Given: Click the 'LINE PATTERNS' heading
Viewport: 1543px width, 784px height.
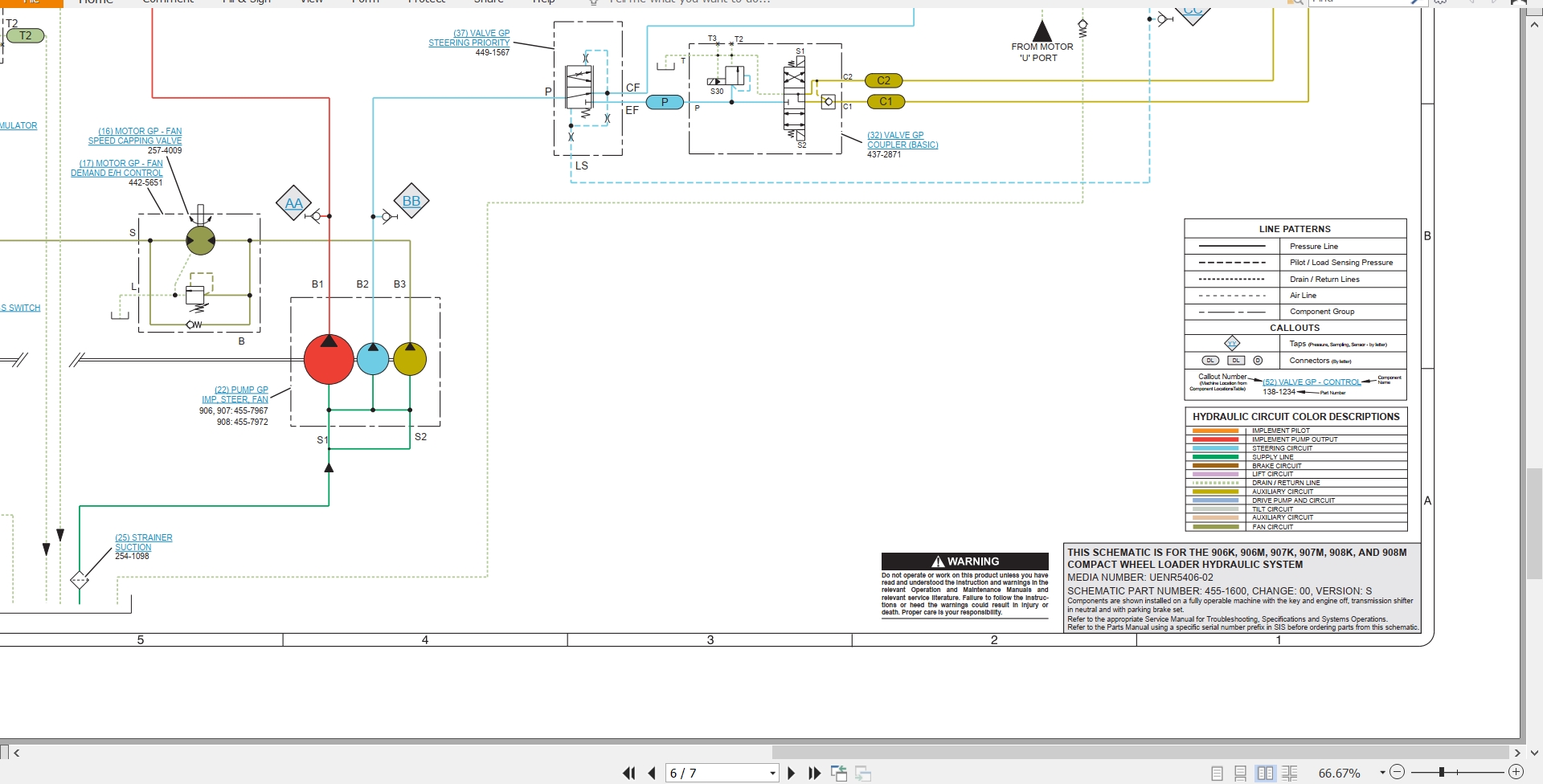Looking at the screenshot, I should tap(1295, 229).
